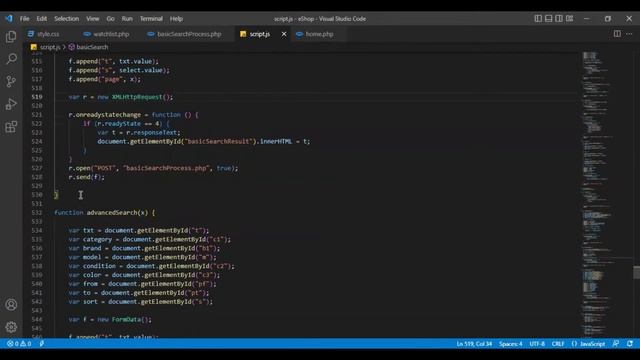Open the Run menu
640x360 pixels.
tap(127, 19)
